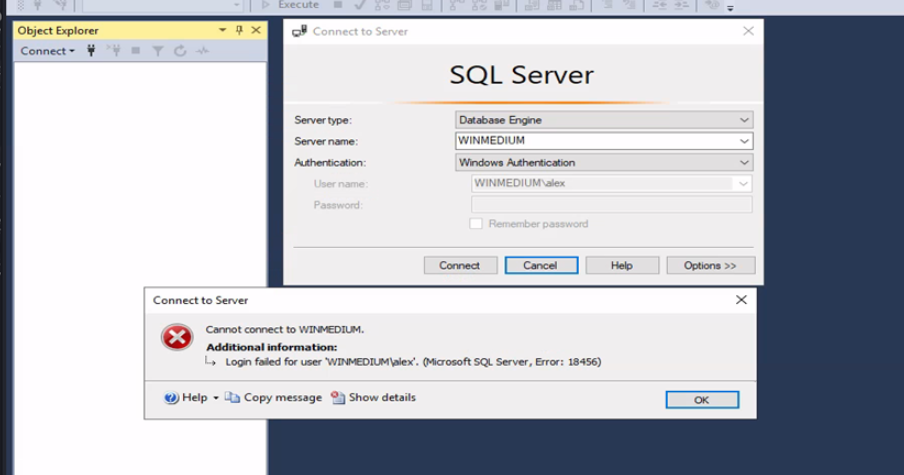Toggle the Remember password checkbox
904x475 pixels.
click(x=476, y=224)
